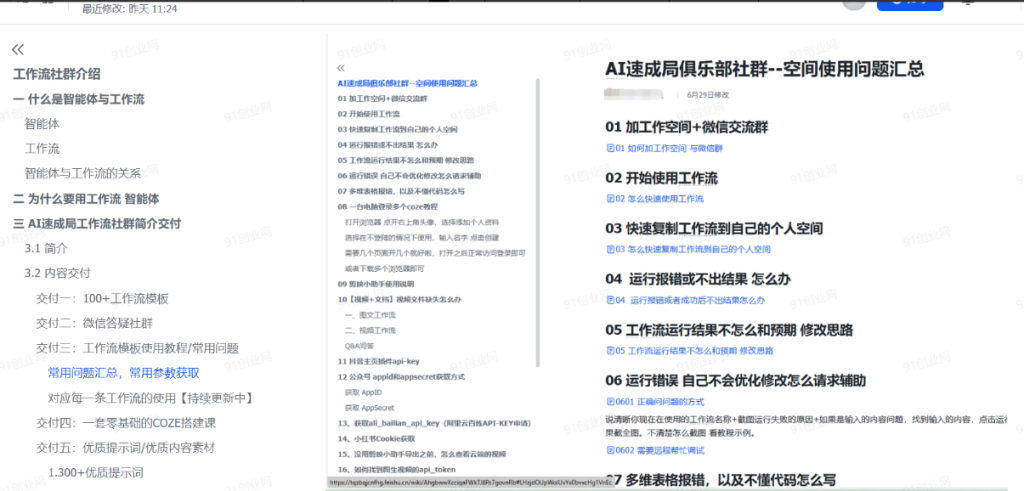The height and width of the screenshot is (491, 1024).
Task: Select inner outline 08 一台电脑登录多个coze教程
Action: (x=388, y=206)
